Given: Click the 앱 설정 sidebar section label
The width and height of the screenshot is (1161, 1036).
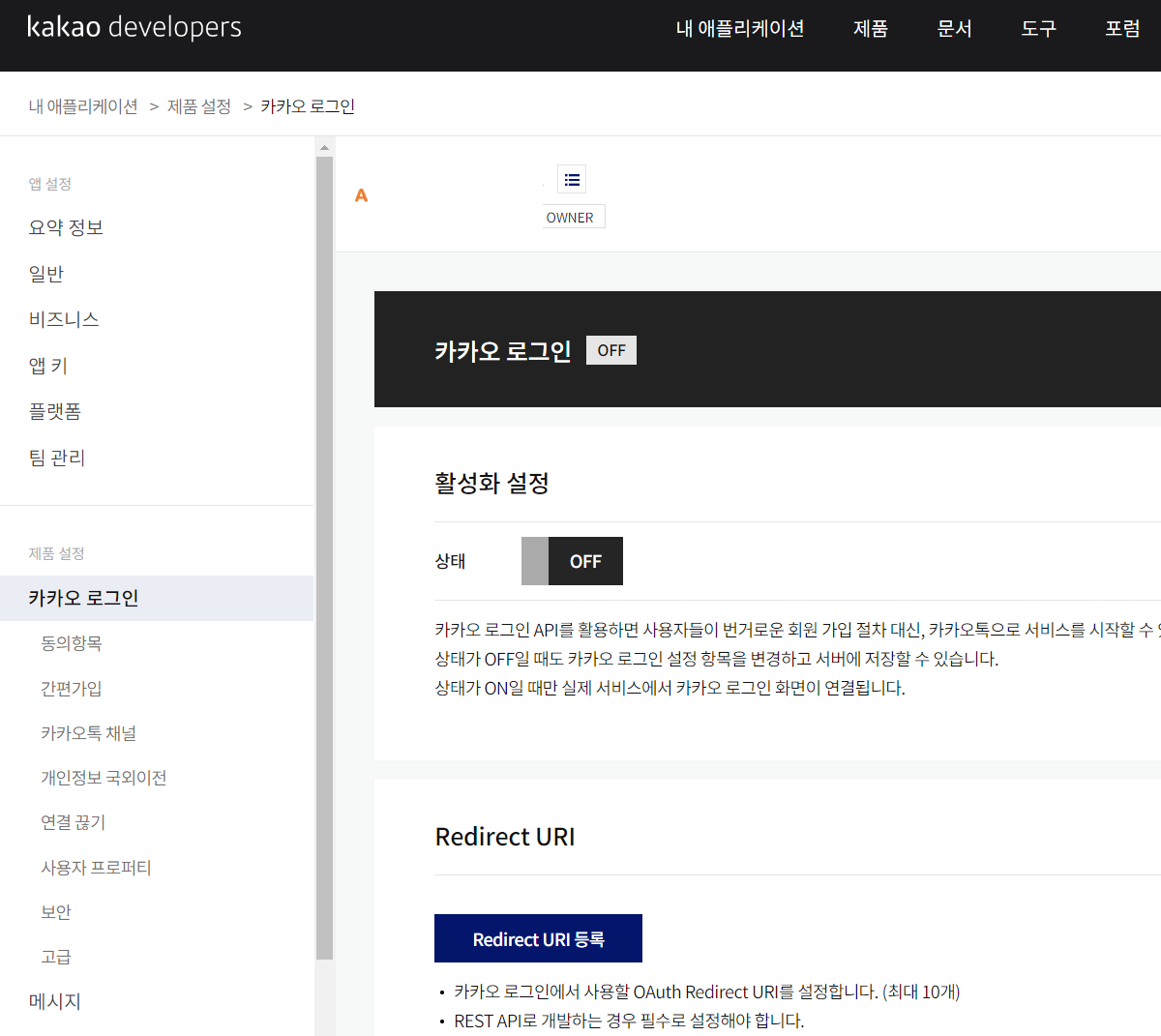Looking at the screenshot, I should (49, 184).
